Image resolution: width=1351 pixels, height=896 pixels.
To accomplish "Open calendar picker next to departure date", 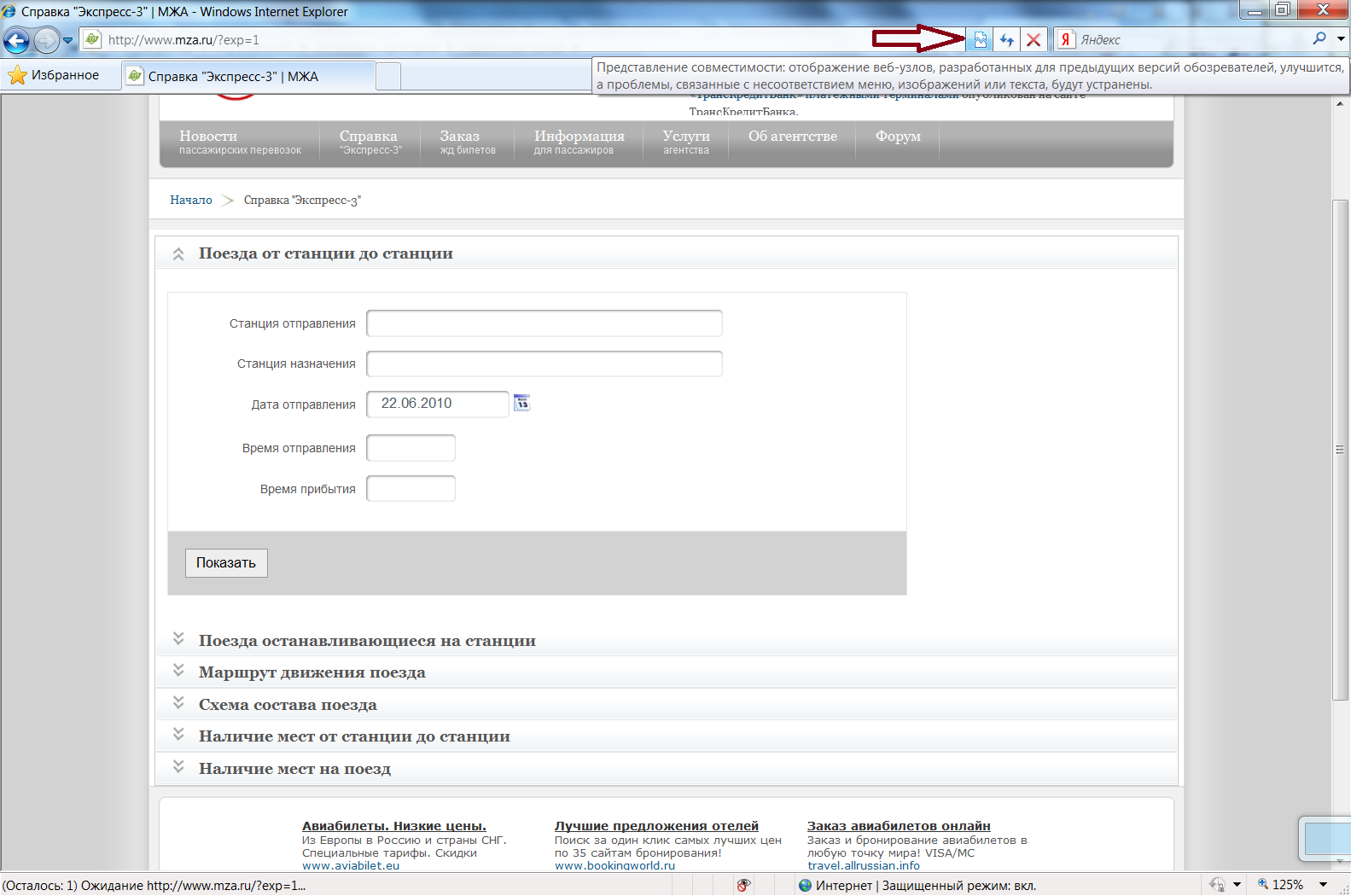I will 521,403.
